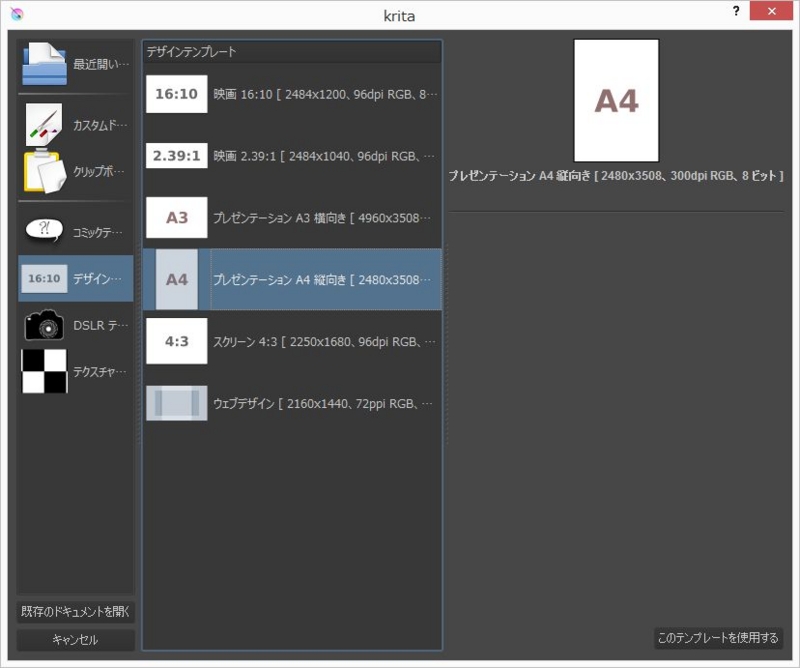
Task: Pick the A3 presentation template thumbnail
Action: (x=177, y=217)
